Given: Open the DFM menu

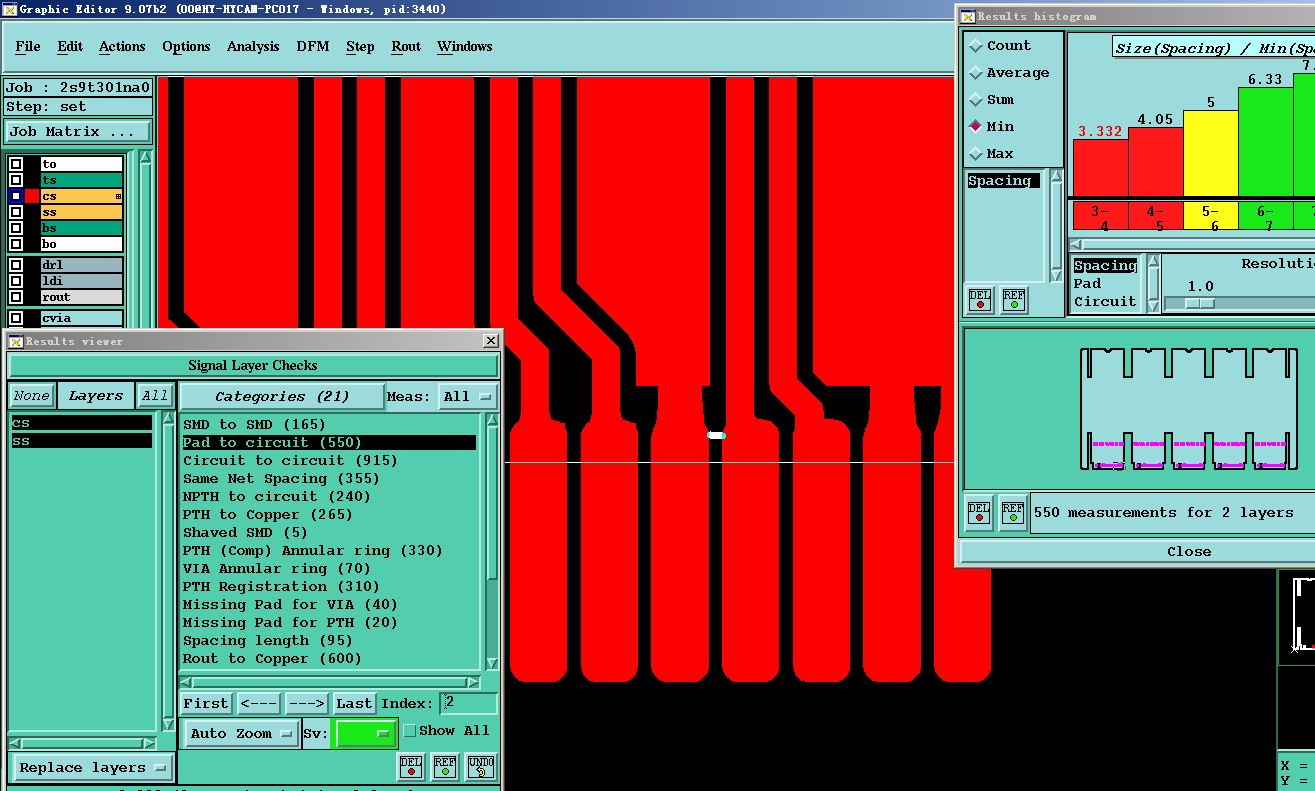Looking at the screenshot, I should (313, 46).
